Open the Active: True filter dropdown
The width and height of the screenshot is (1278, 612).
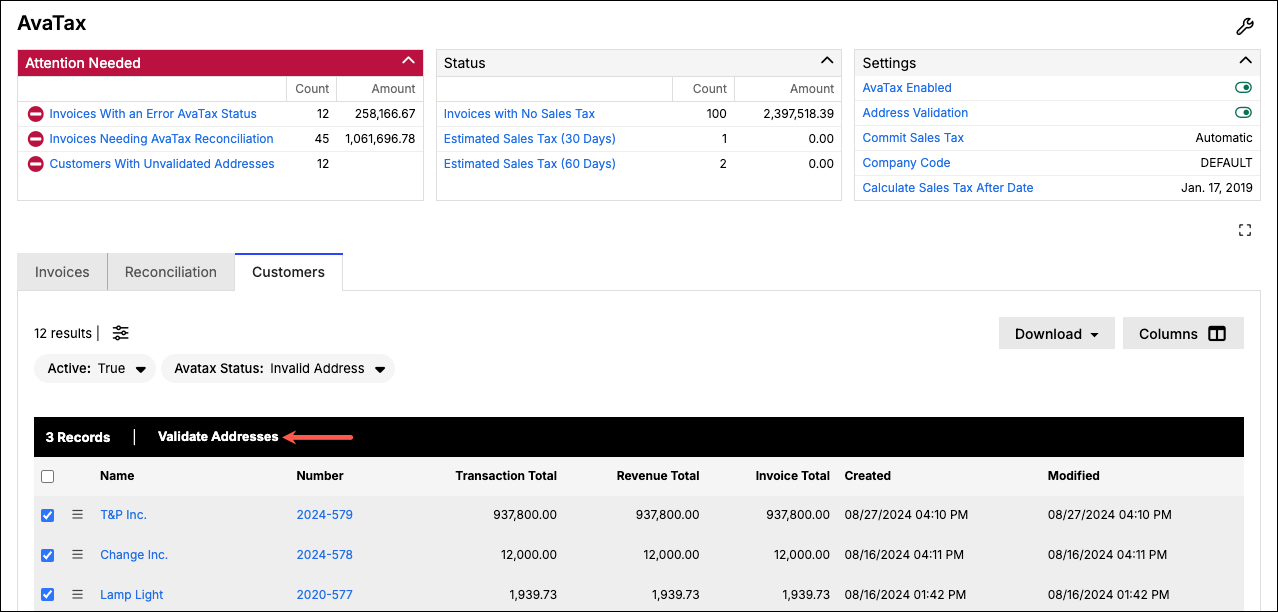pos(95,368)
